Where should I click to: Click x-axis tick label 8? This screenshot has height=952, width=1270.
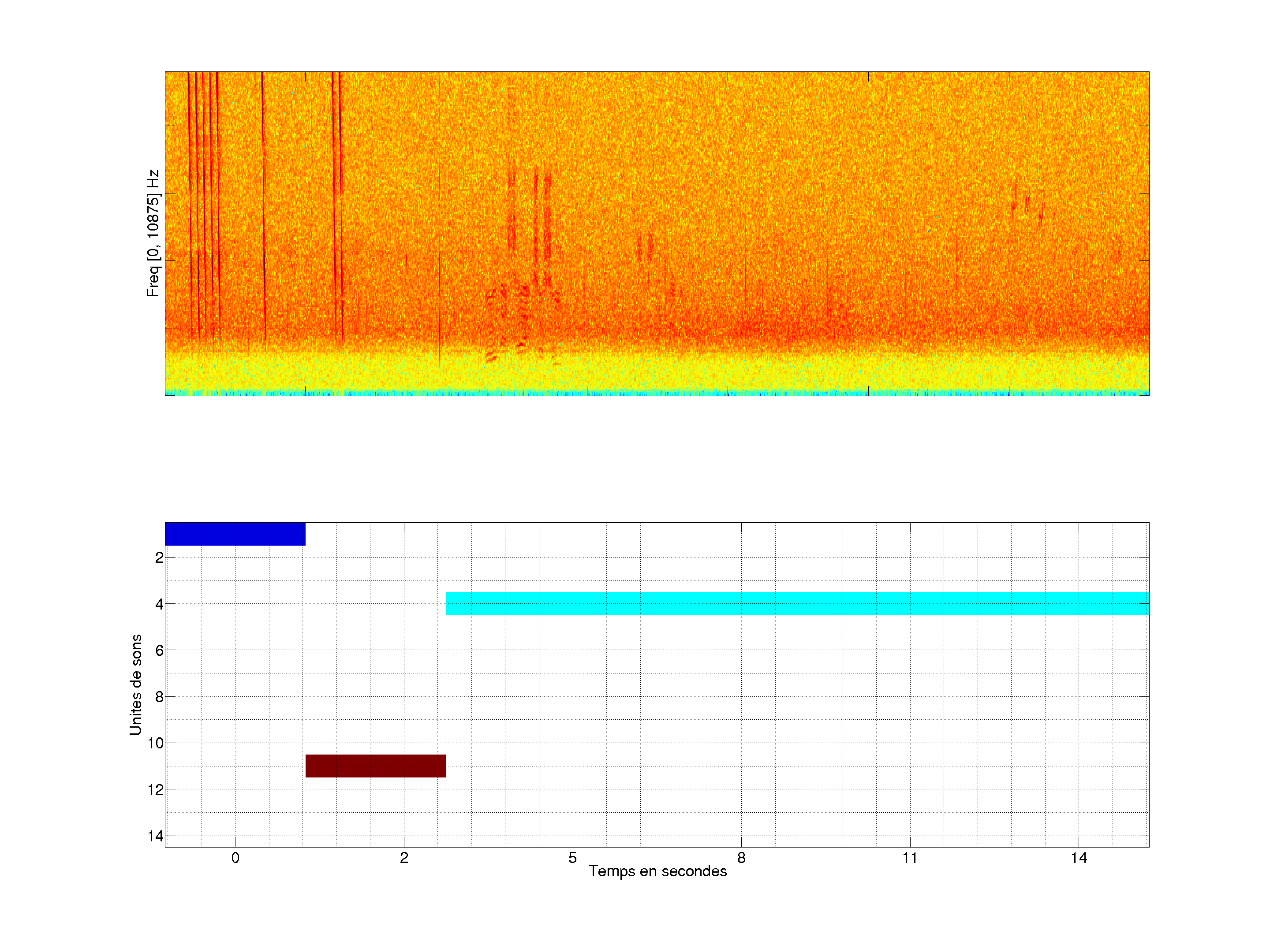coord(741,858)
